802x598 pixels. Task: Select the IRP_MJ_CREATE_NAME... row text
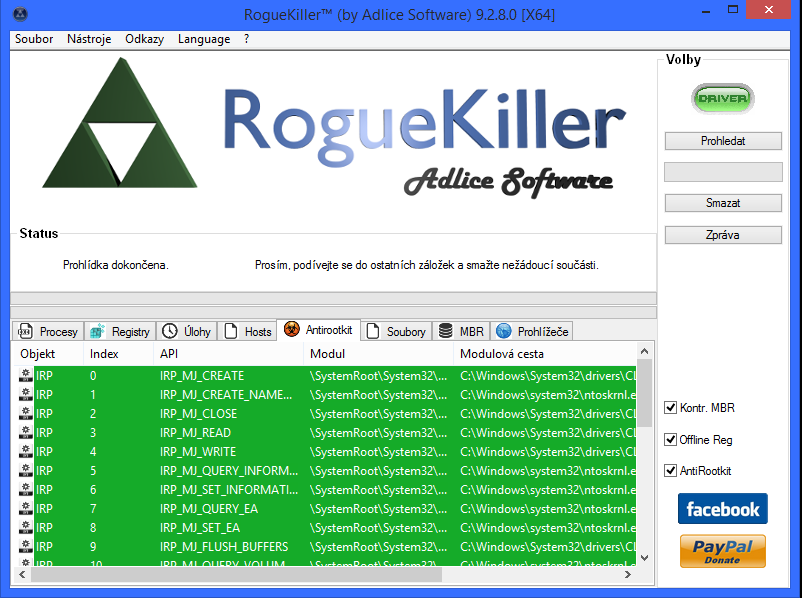click(x=226, y=394)
